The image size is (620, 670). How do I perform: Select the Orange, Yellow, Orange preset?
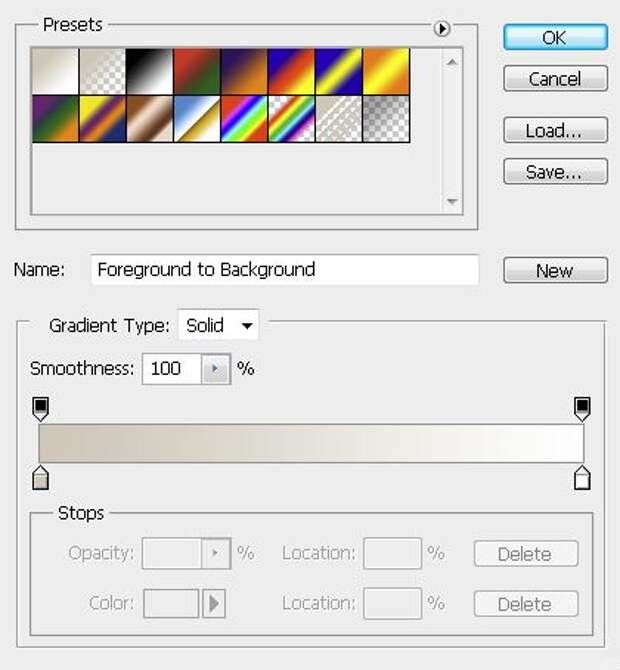pyautogui.click(x=386, y=71)
